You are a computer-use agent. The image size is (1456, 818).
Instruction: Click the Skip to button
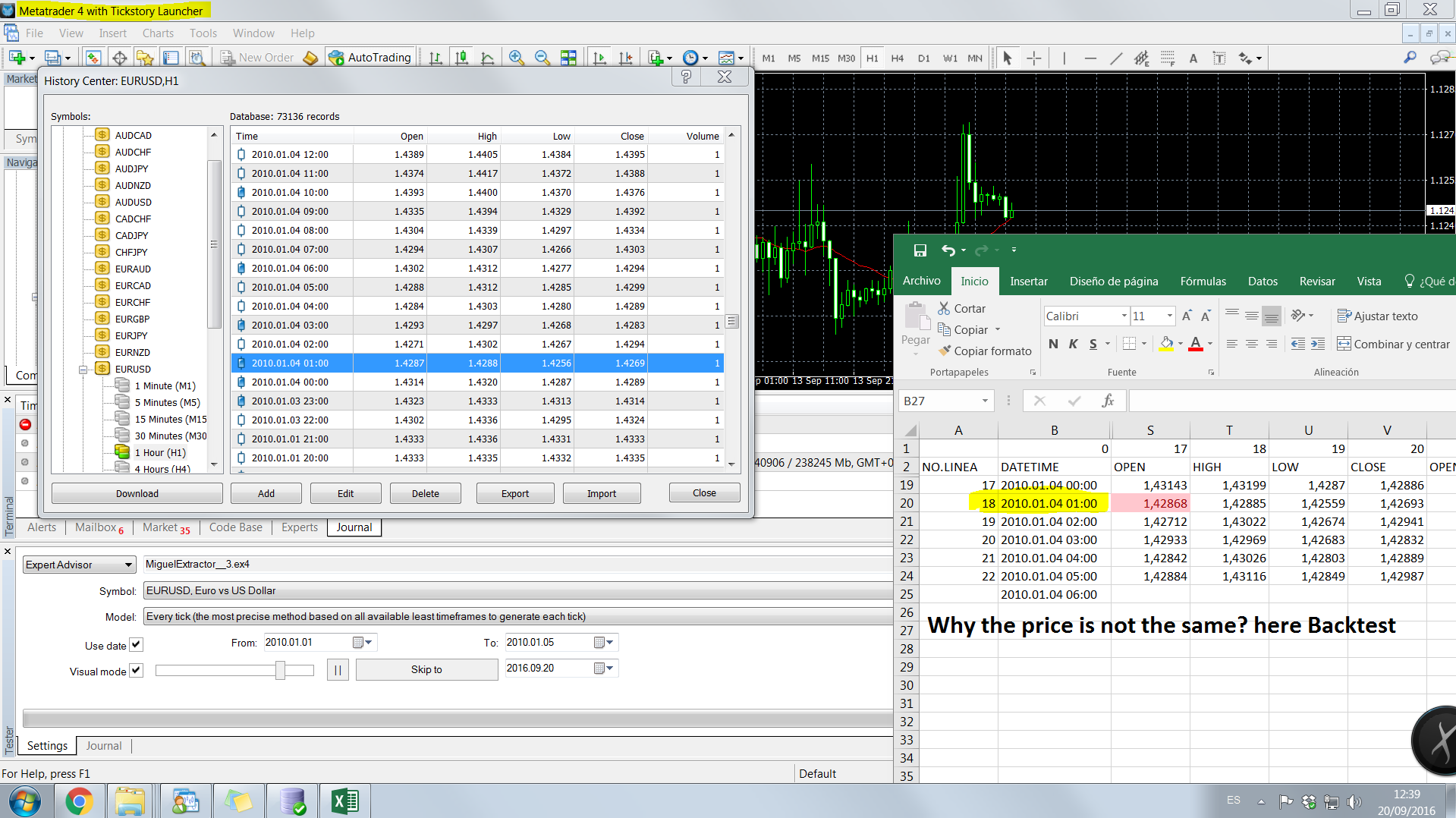point(426,669)
